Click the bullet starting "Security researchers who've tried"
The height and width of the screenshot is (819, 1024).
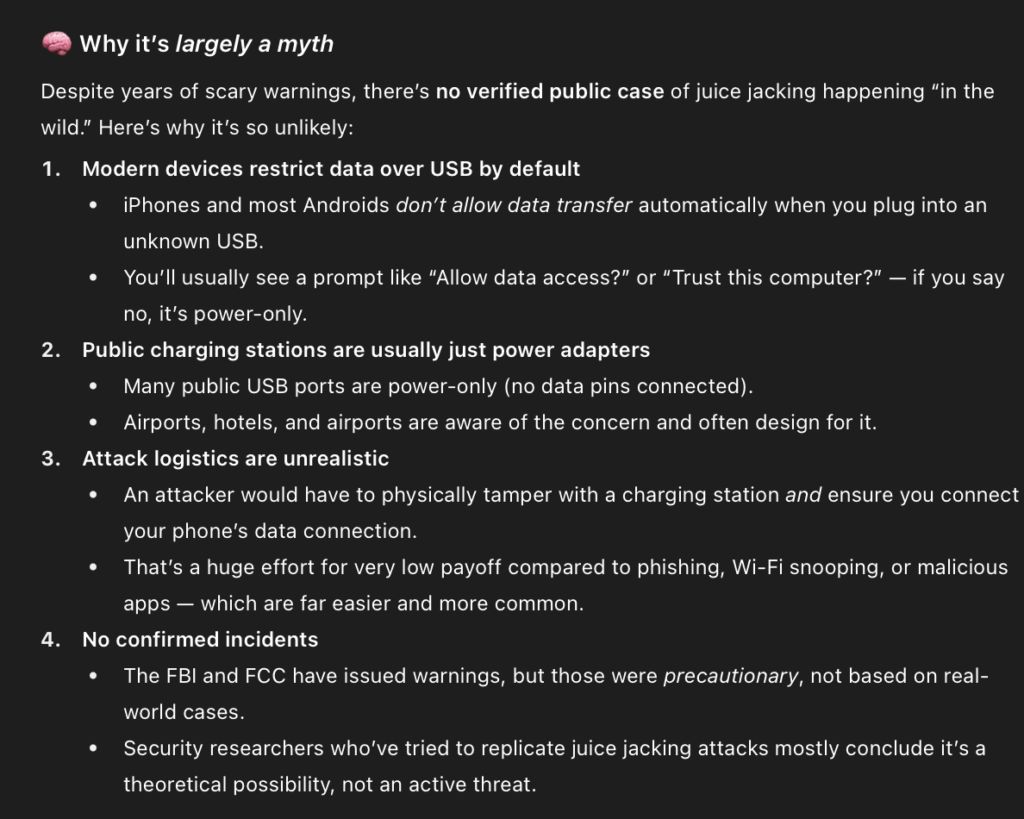[554, 748]
